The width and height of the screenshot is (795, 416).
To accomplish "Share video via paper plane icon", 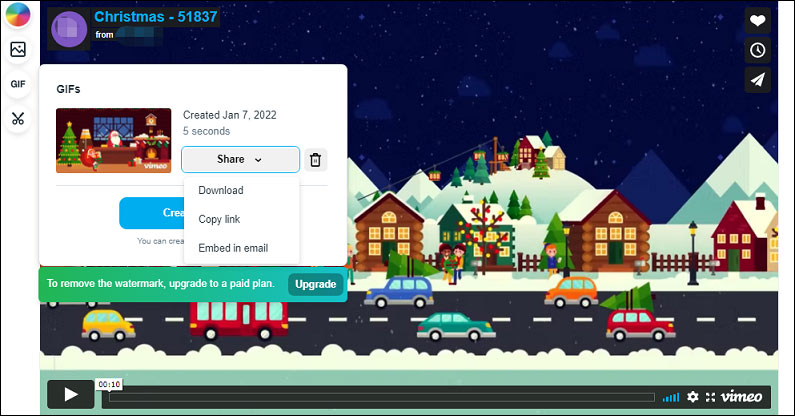I will 757,80.
